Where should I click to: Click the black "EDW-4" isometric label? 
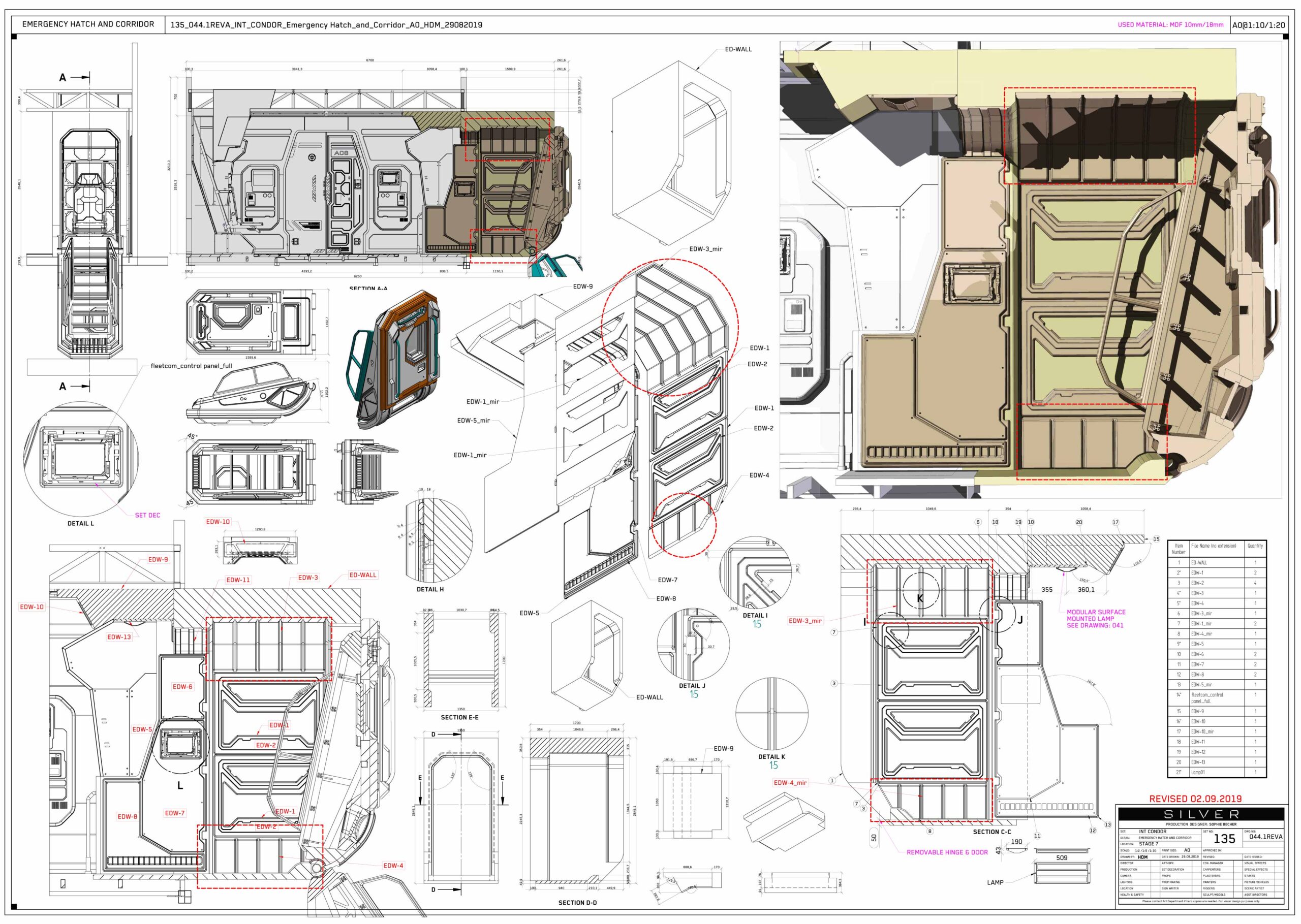[x=759, y=475]
